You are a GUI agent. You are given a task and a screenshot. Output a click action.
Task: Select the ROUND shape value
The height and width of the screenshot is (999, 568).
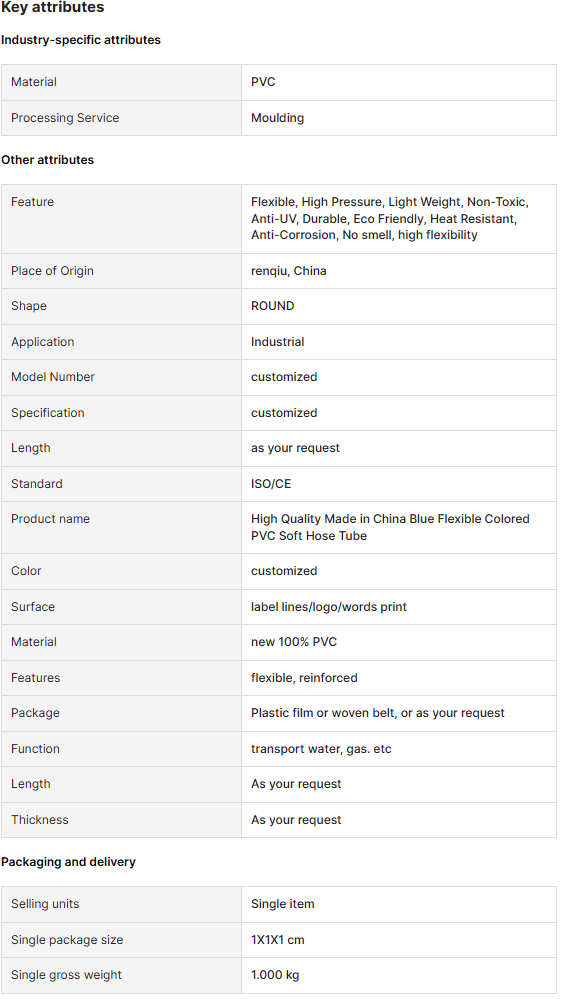click(273, 306)
